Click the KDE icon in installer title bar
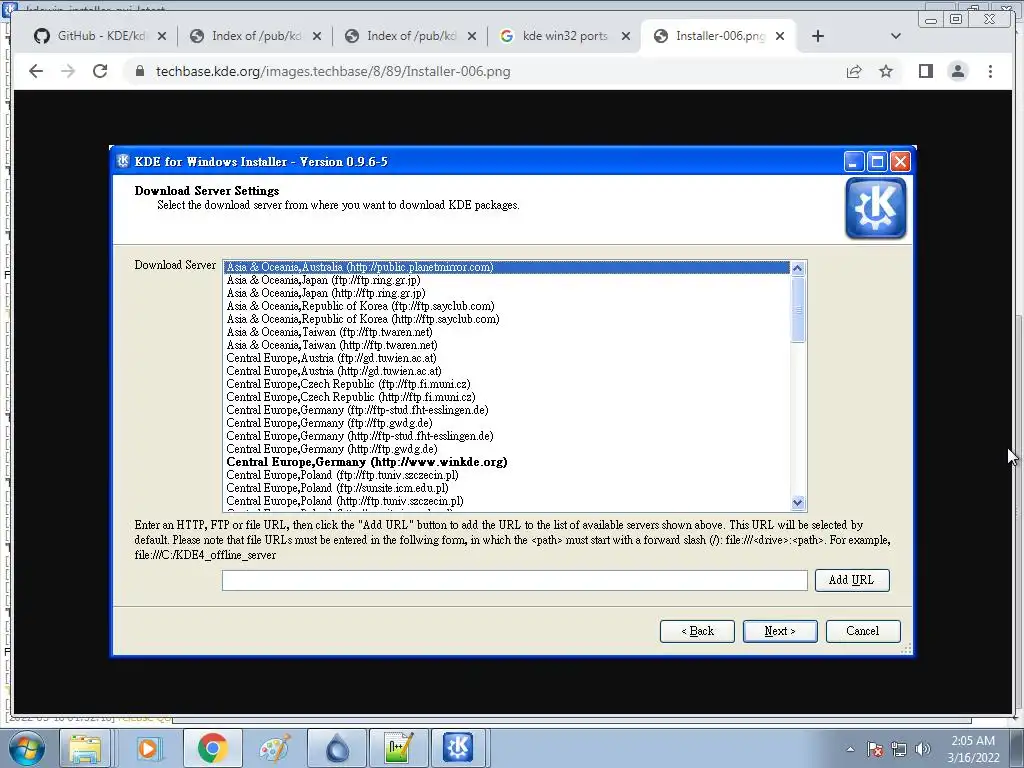The height and width of the screenshot is (768, 1024). coord(123,161)
